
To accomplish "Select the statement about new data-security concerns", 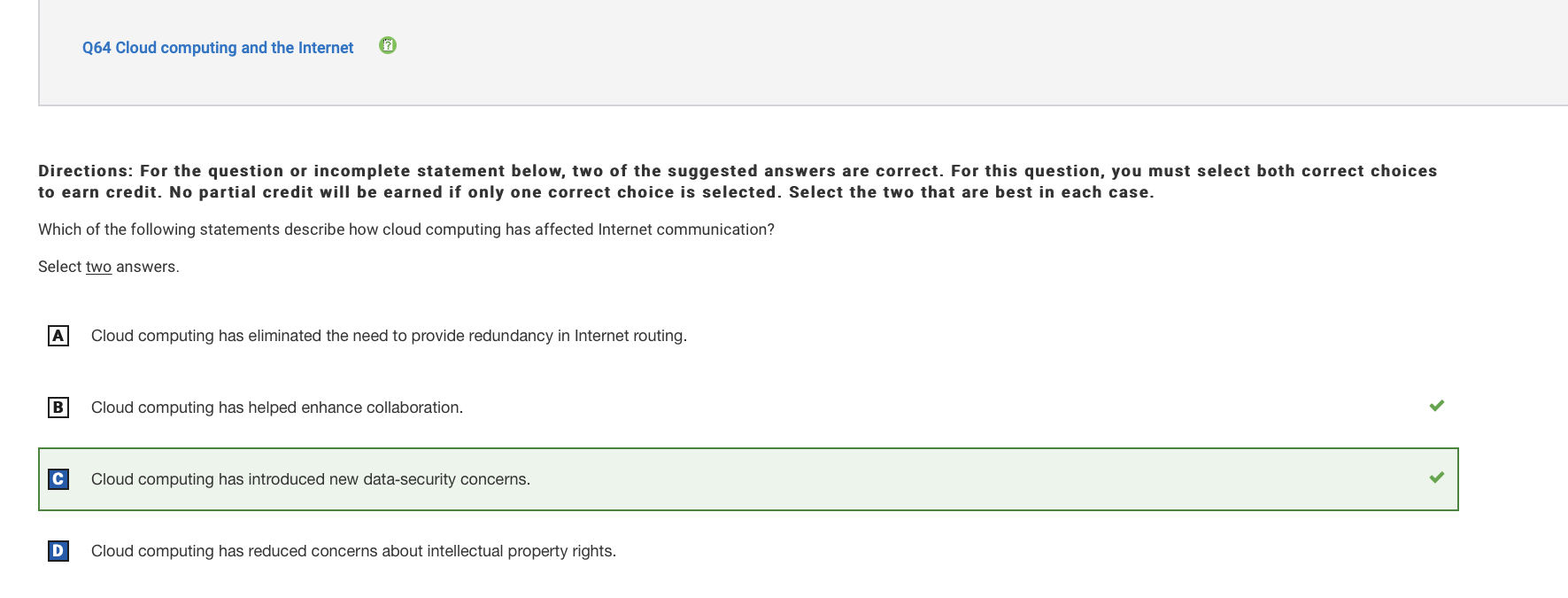I will (311, 479).
